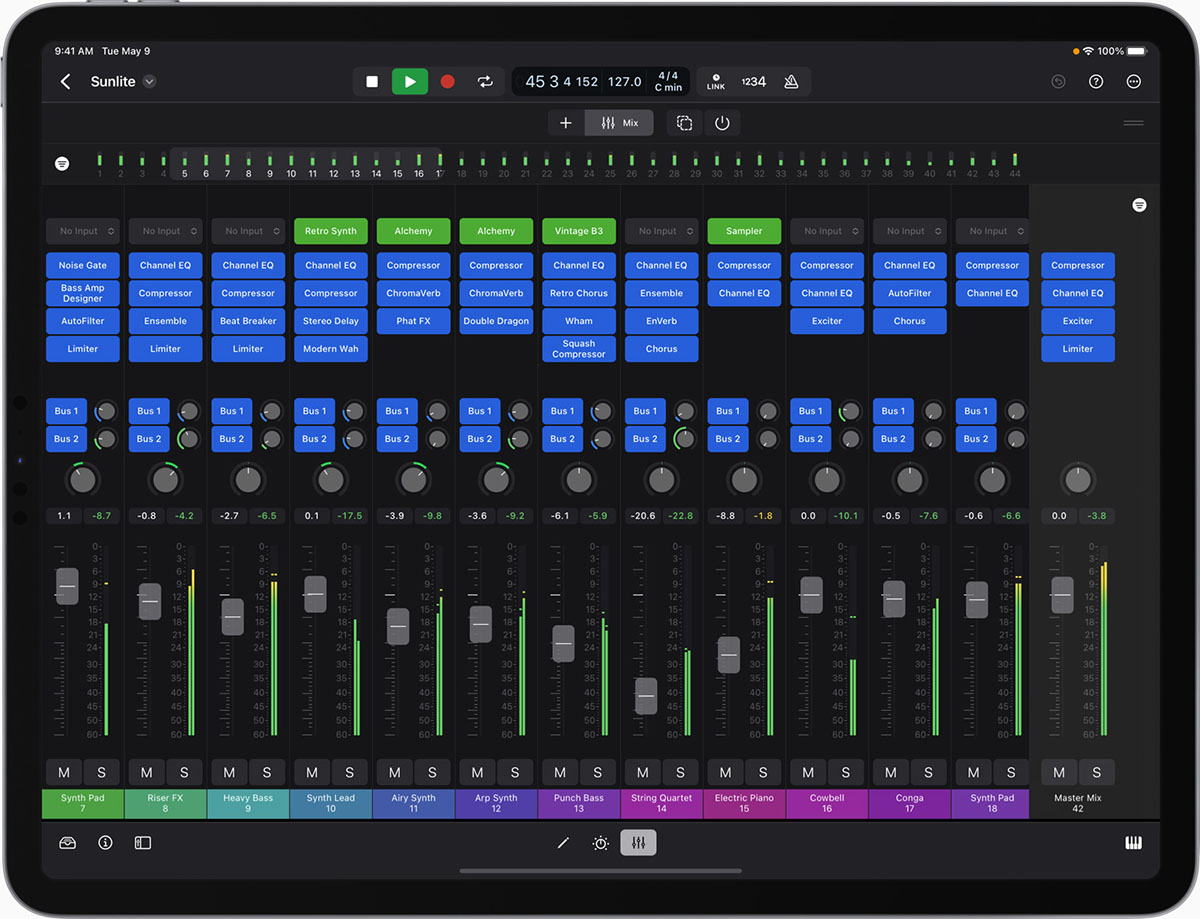The width and height of the screenshot is (1200, 919).
Task: Open the browser tray icon
Action: [x=68, y=843]
